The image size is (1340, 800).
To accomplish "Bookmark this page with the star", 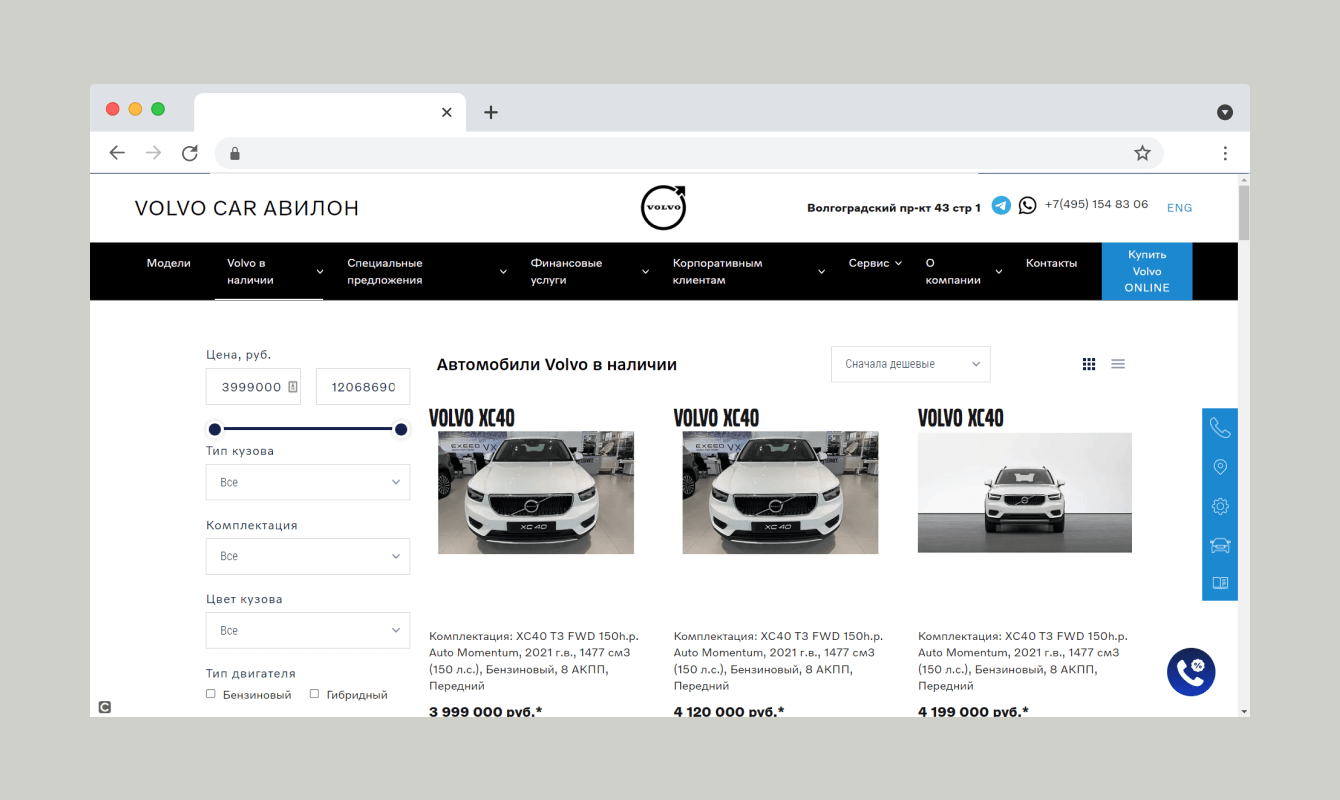I will (x=1142, y=153).
